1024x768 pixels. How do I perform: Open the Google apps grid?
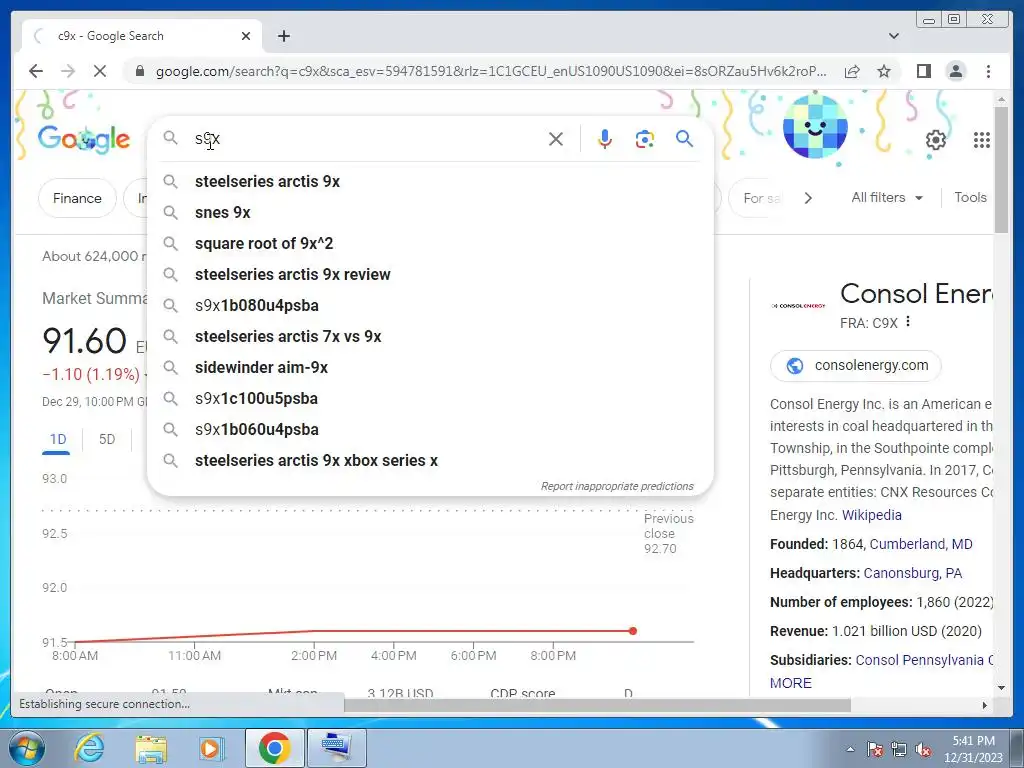982,140
